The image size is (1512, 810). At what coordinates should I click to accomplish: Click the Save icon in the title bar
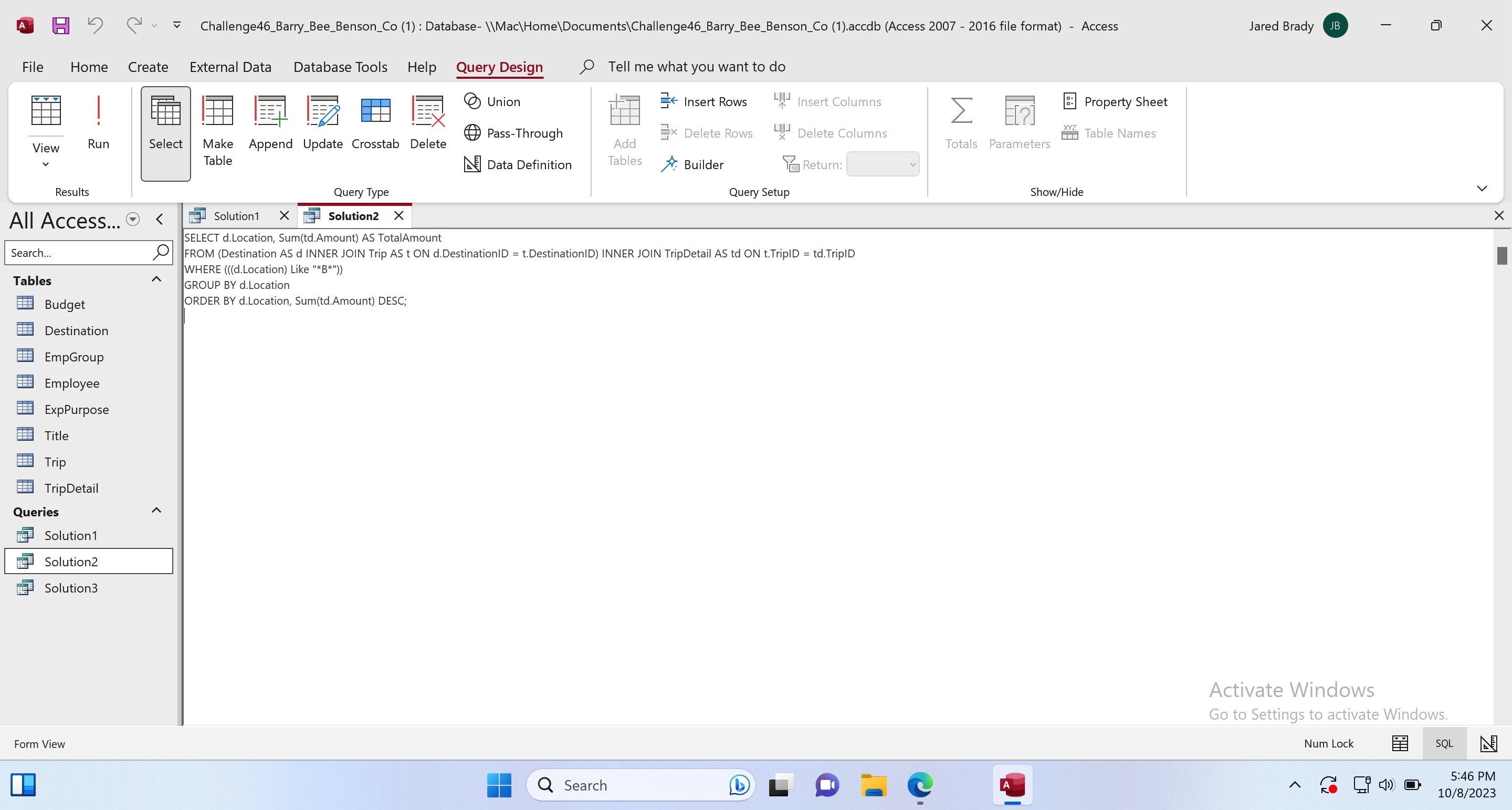[60, 25]
